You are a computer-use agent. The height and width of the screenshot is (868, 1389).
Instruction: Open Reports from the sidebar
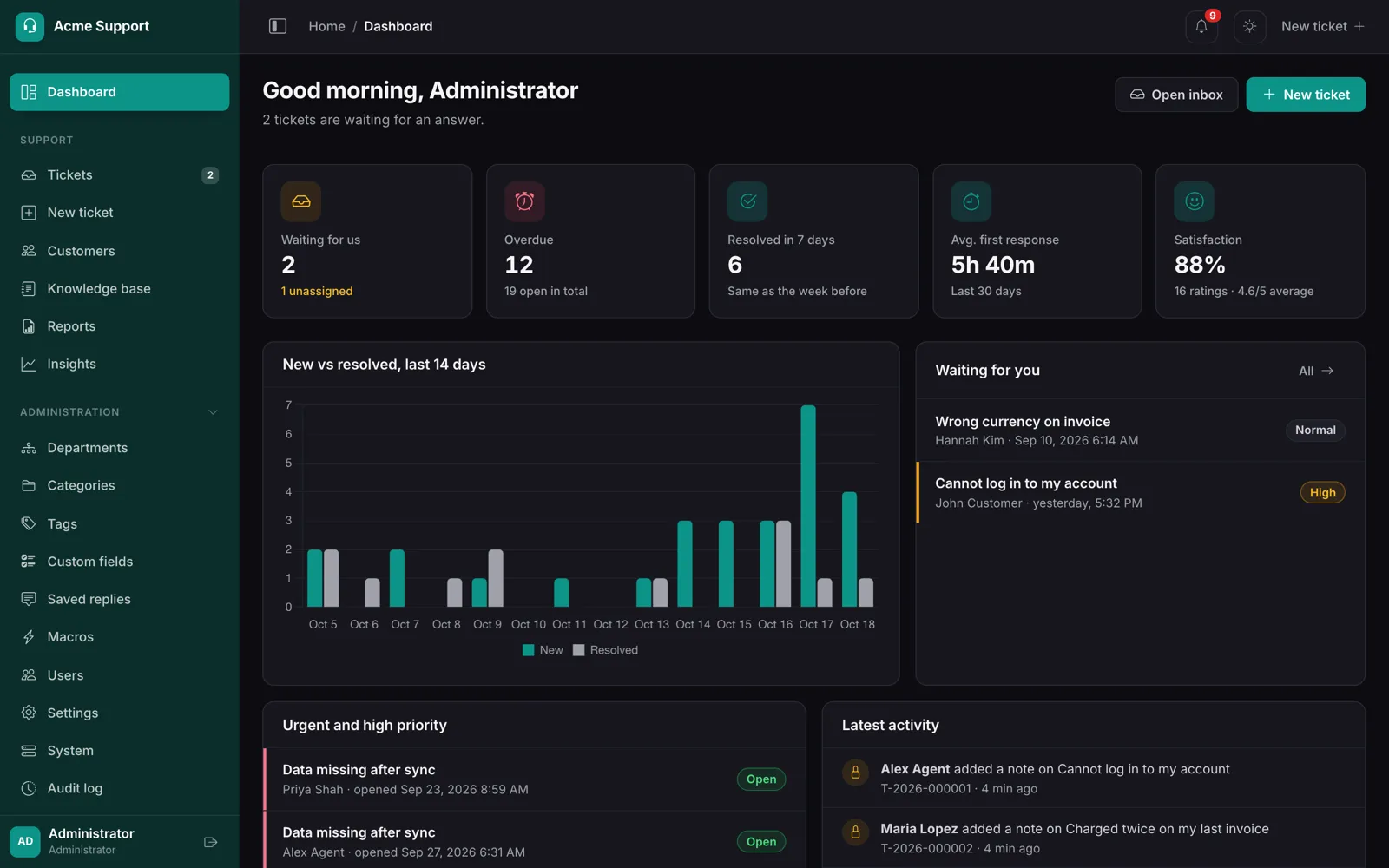coord(120,326)
